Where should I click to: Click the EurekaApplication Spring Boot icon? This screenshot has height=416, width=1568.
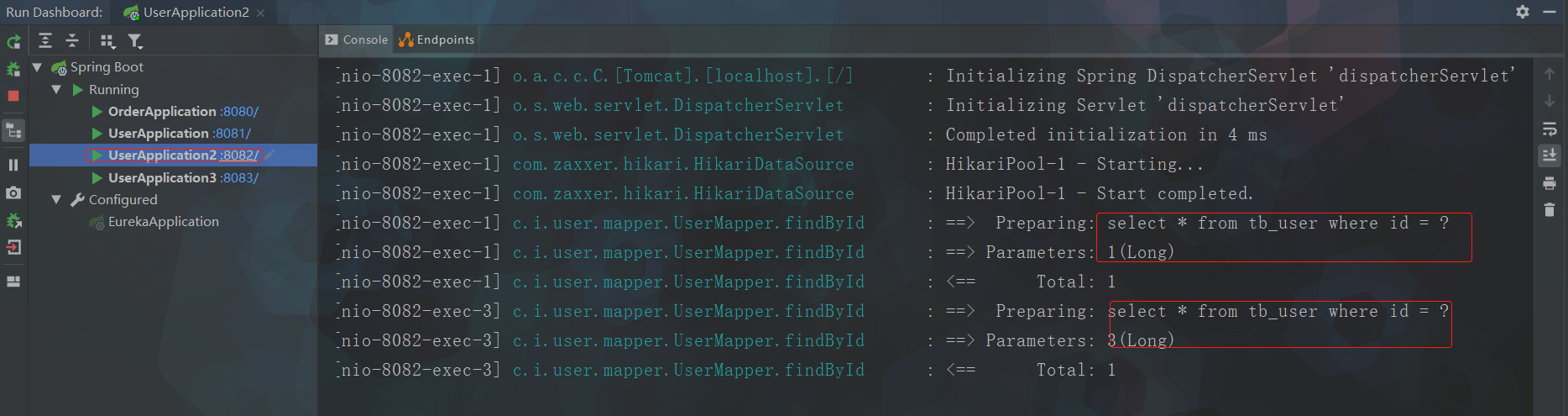click(97, 223)
